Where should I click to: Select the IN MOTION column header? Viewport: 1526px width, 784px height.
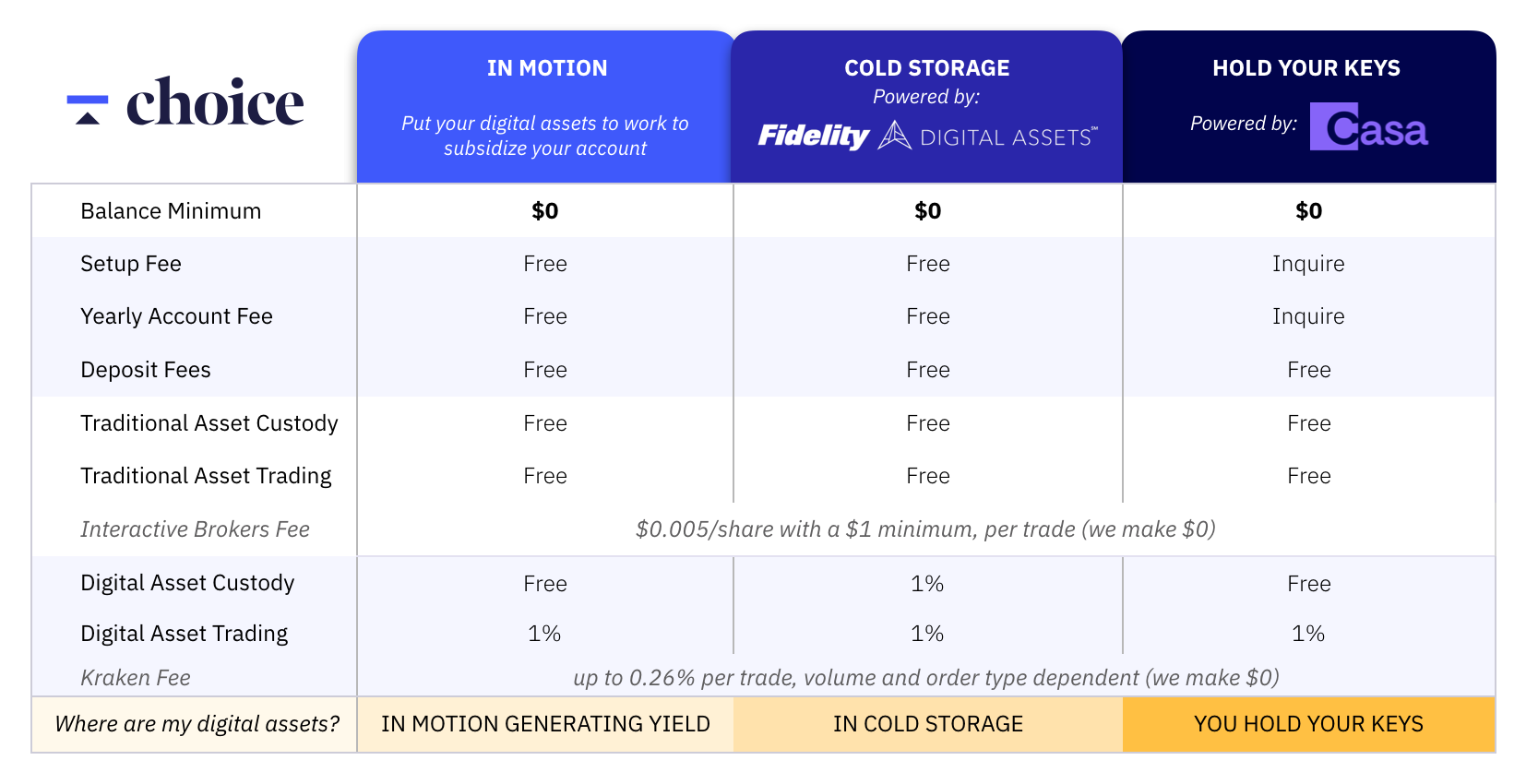tap(547, 68)
